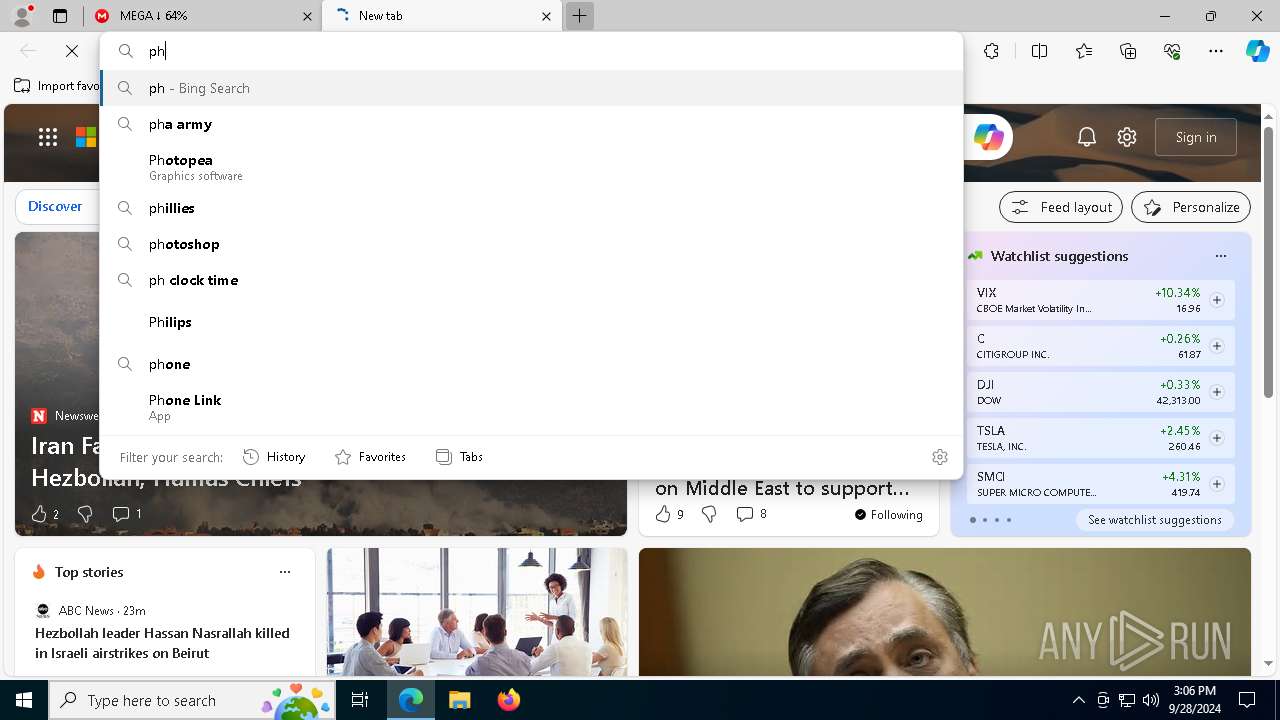Click the Sign in button

pyautogui.click(x=1196, y=137)
